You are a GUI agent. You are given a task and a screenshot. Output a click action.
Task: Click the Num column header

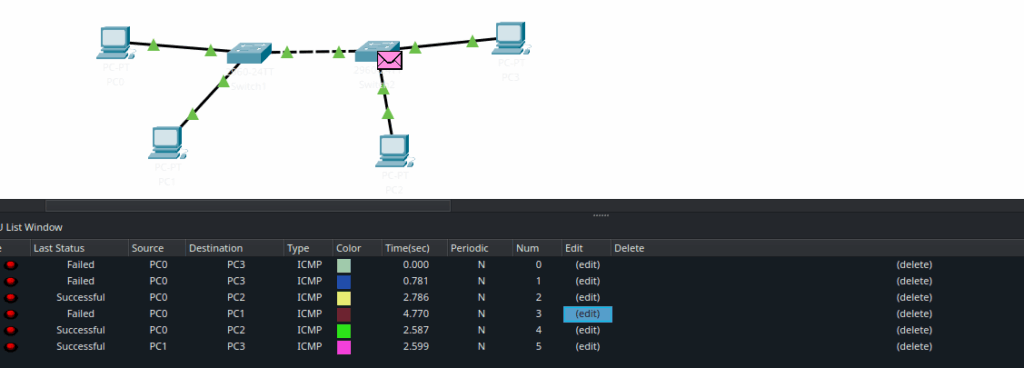[x=537, y=248]
